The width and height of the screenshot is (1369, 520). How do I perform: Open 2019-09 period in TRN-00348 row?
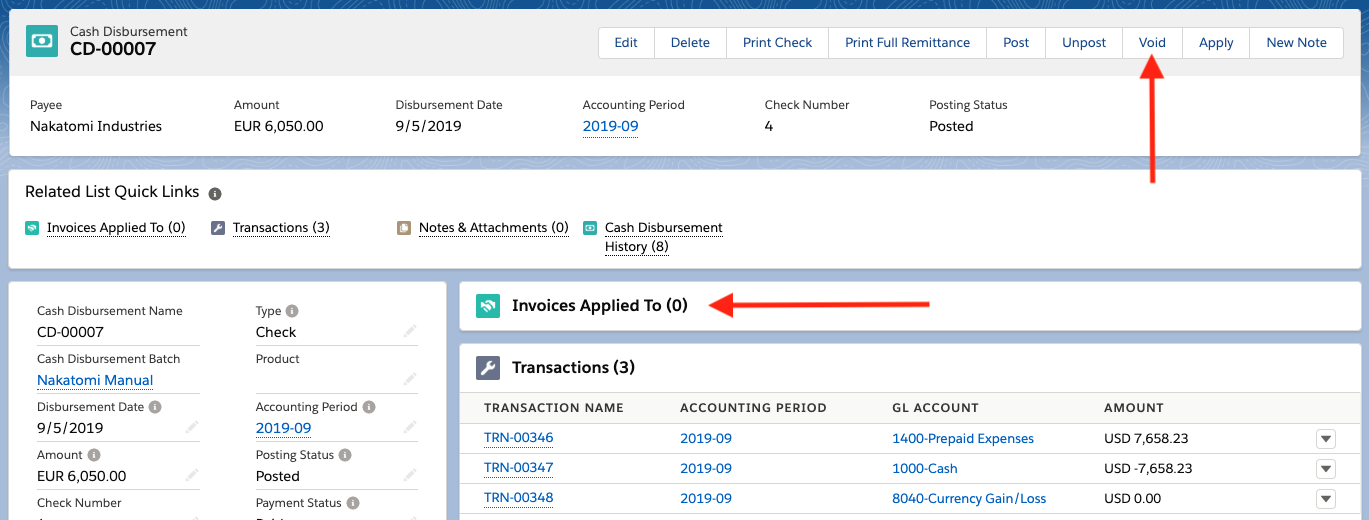[706, 499]
